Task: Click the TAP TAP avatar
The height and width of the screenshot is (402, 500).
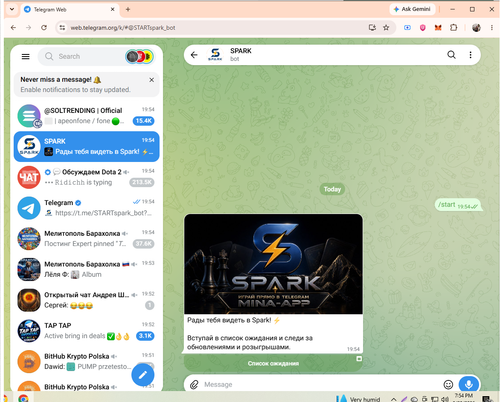Action: click(29, 330)
